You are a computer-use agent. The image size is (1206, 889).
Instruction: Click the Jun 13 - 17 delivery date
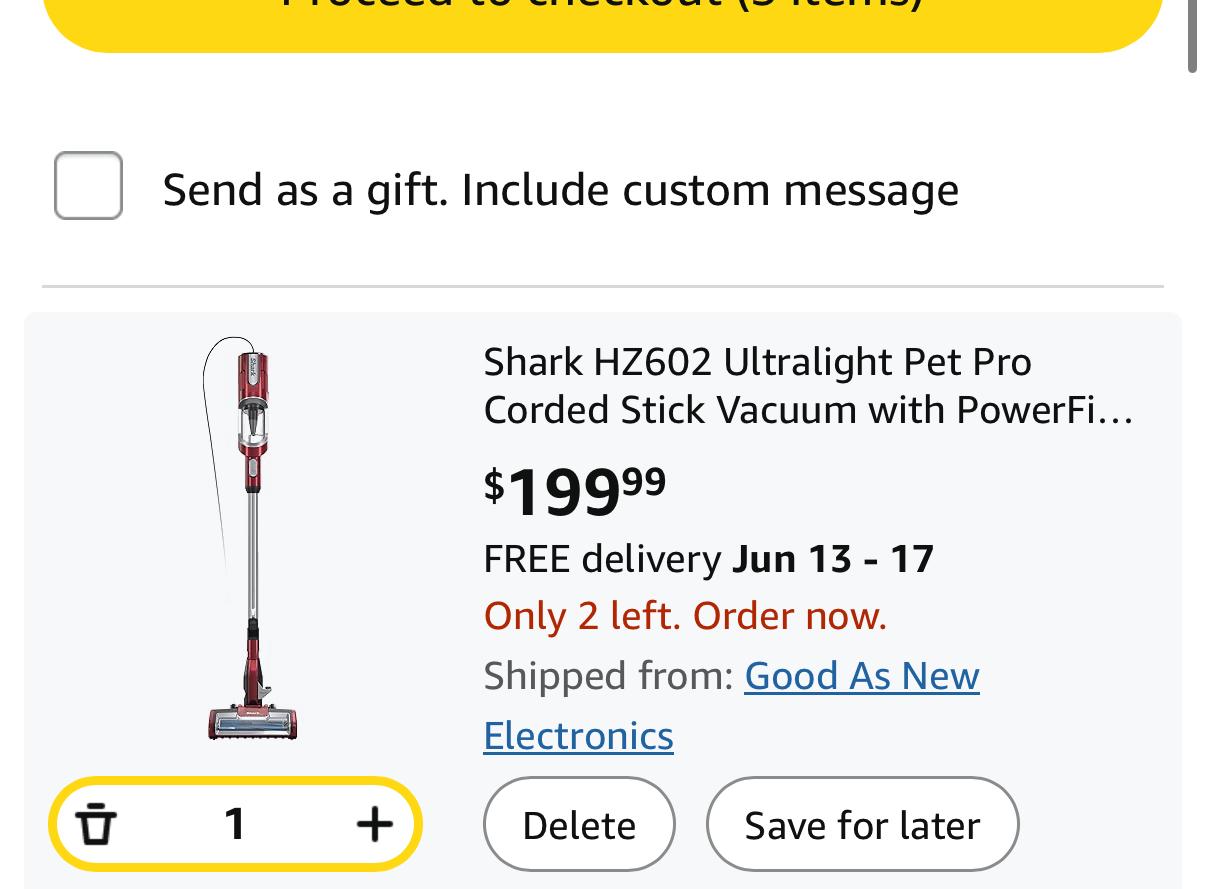pyautogui.click(x=833, y=558)
